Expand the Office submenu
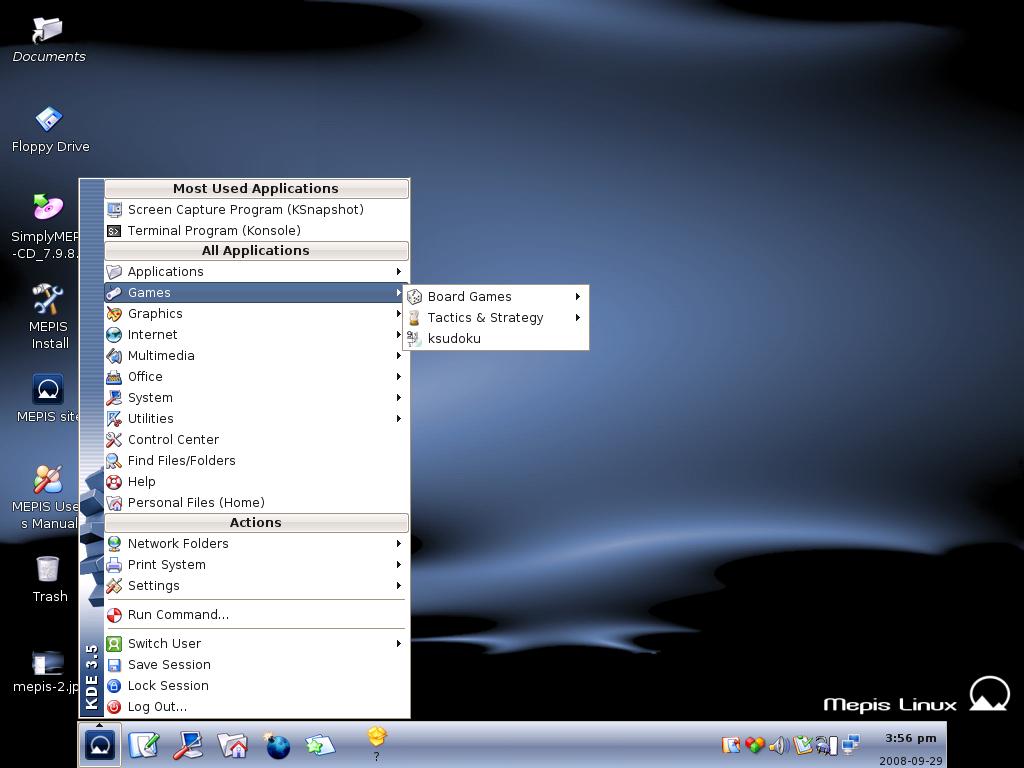1024x768 pixels. 257,376
